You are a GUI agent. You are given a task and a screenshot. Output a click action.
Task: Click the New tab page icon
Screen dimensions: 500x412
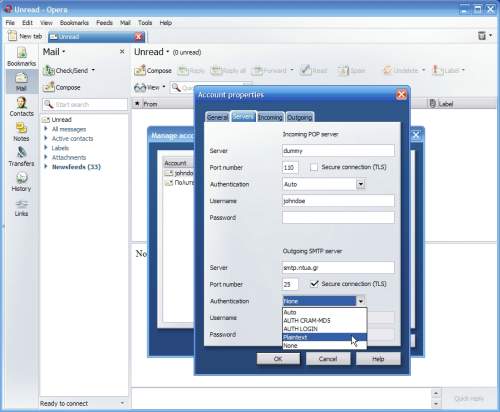[x=12, y=36]
